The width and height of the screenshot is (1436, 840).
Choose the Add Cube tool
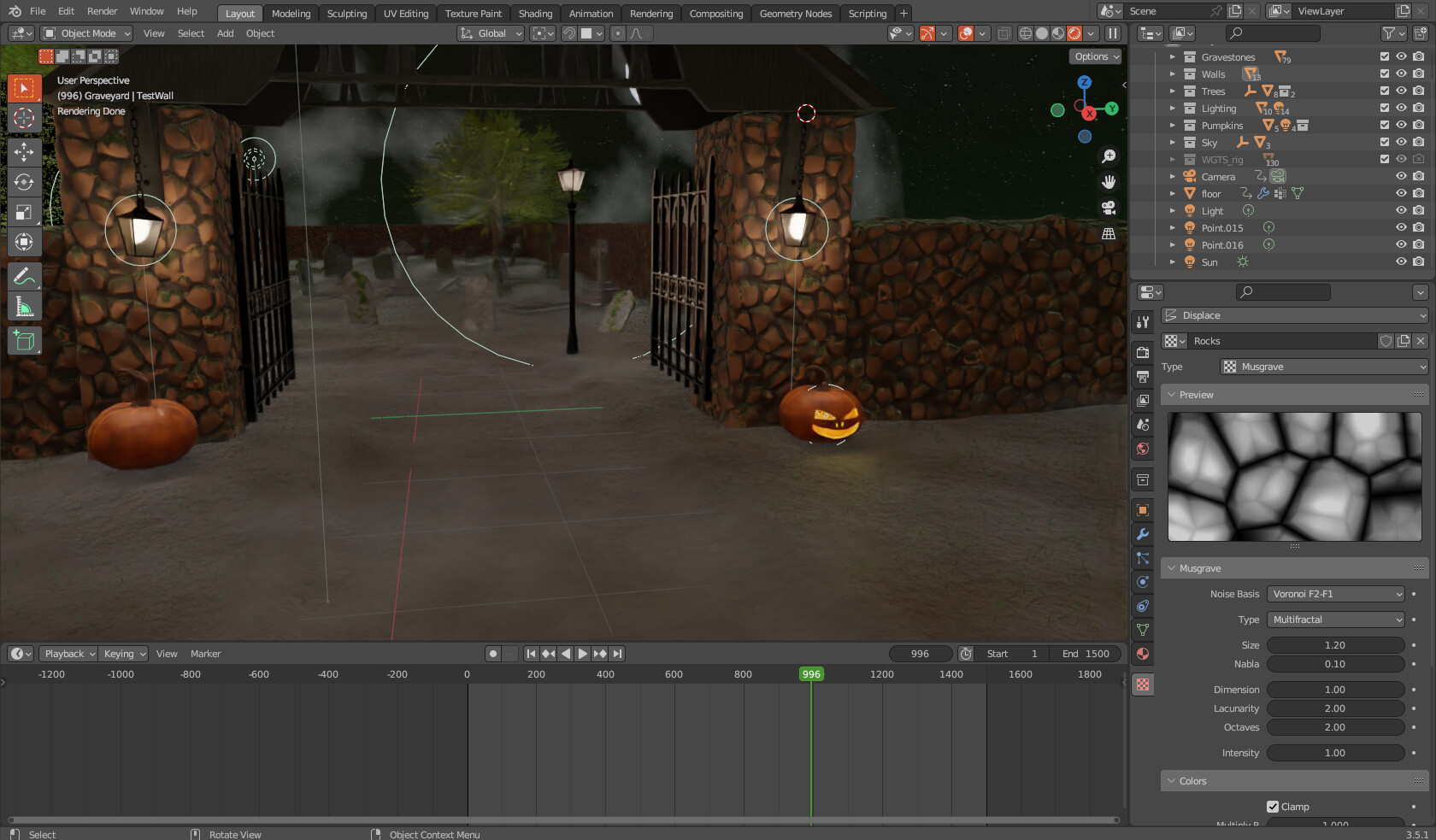[x=24, y=341]
